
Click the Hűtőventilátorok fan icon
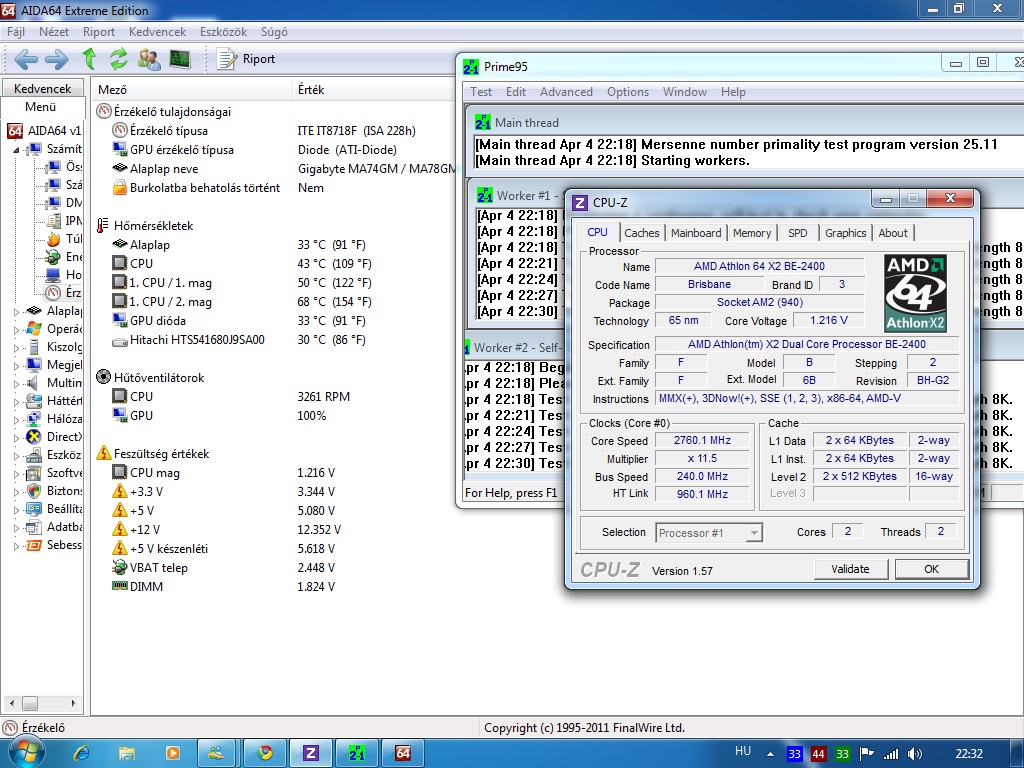(103, 377)
